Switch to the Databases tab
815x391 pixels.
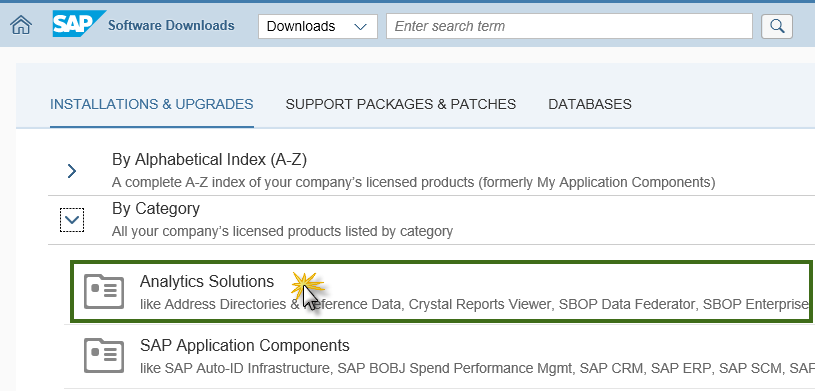[x=590, y=104]
